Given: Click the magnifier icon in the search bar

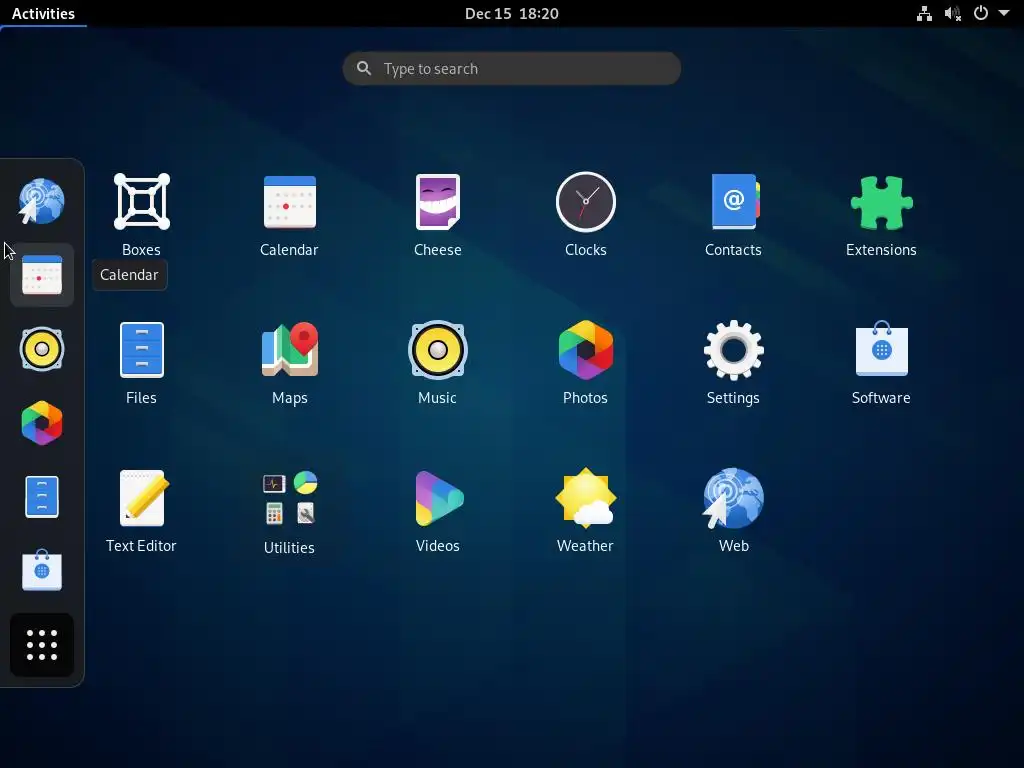Looking at the screenshot, I should point(364,68).
